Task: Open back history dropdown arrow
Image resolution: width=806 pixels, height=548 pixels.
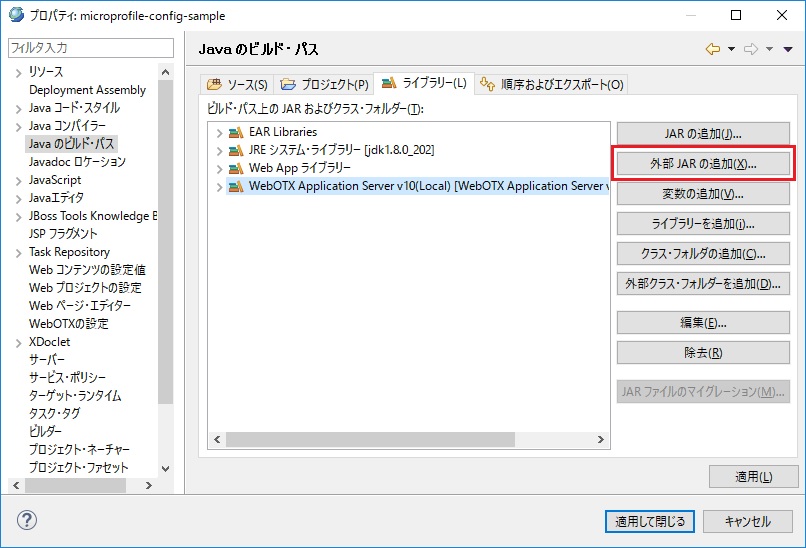Action: [x=731, y=49]
